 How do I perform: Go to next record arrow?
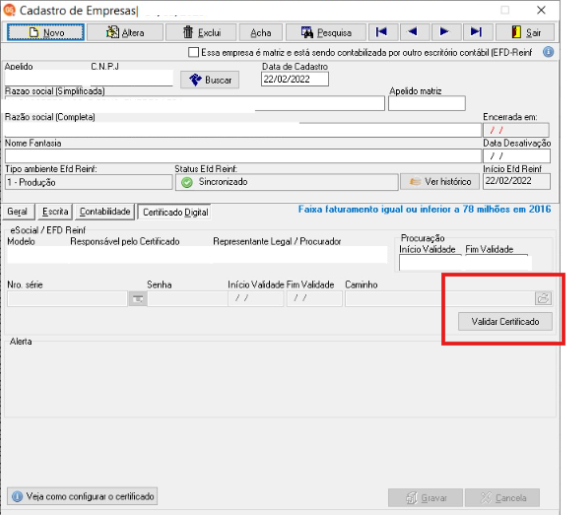(444, 32)
